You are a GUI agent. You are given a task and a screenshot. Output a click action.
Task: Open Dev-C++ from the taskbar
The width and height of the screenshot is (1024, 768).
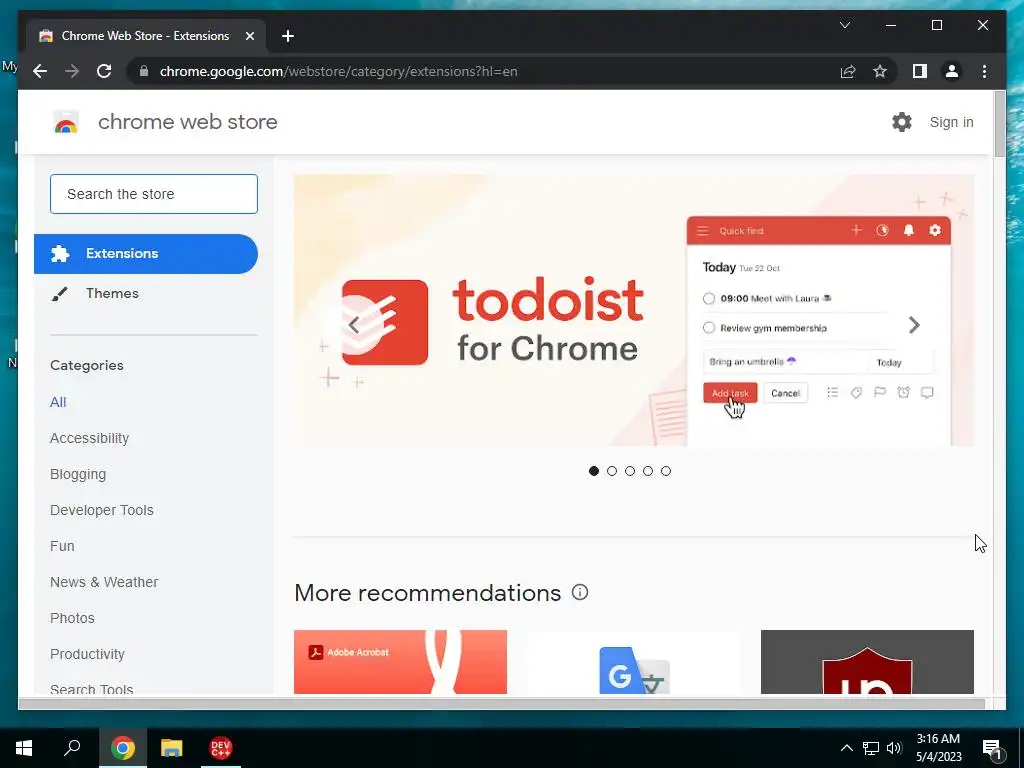tap(221, 748)
